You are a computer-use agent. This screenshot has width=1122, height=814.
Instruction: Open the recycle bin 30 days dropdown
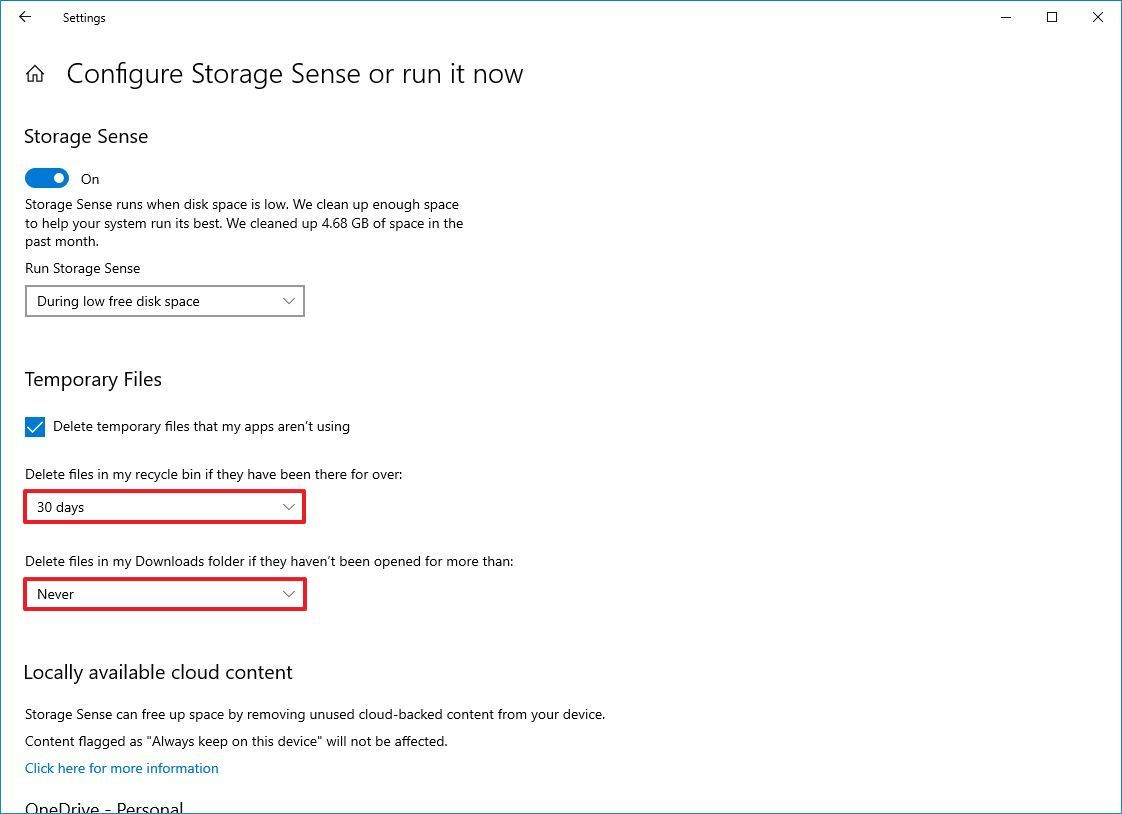tap(165, 507)
